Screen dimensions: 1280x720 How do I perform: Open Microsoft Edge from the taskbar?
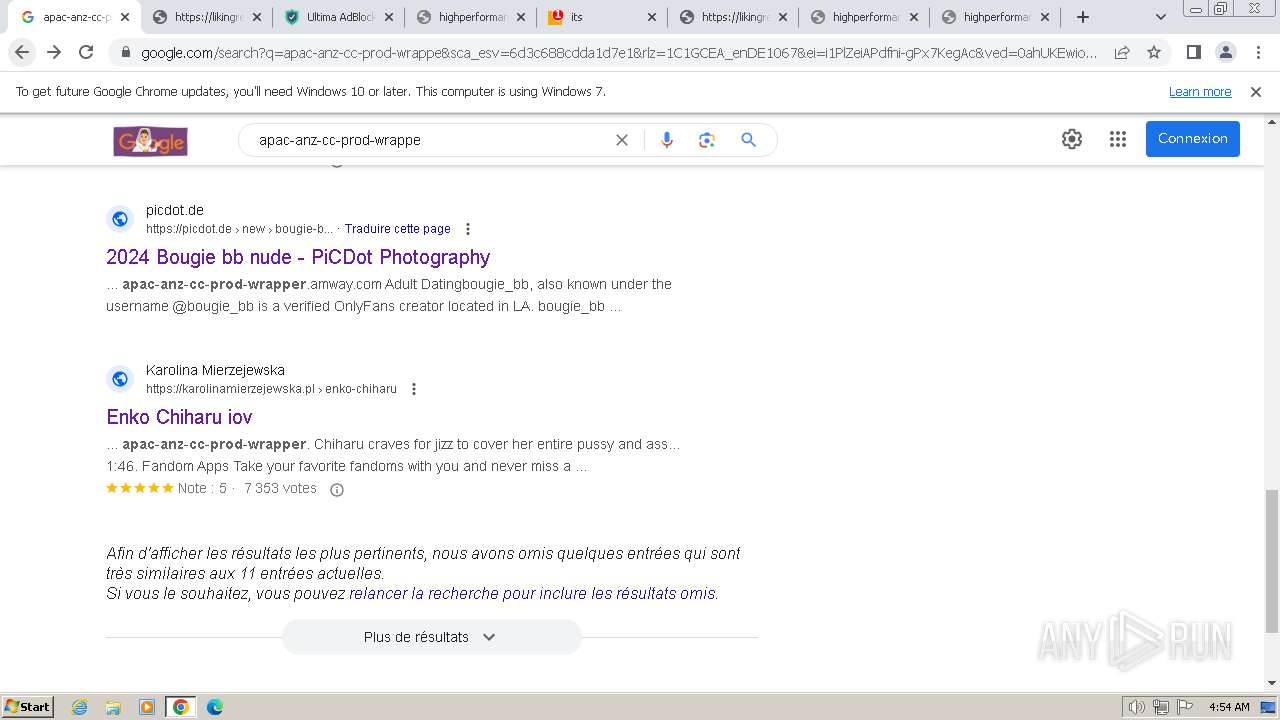(214, 707)
